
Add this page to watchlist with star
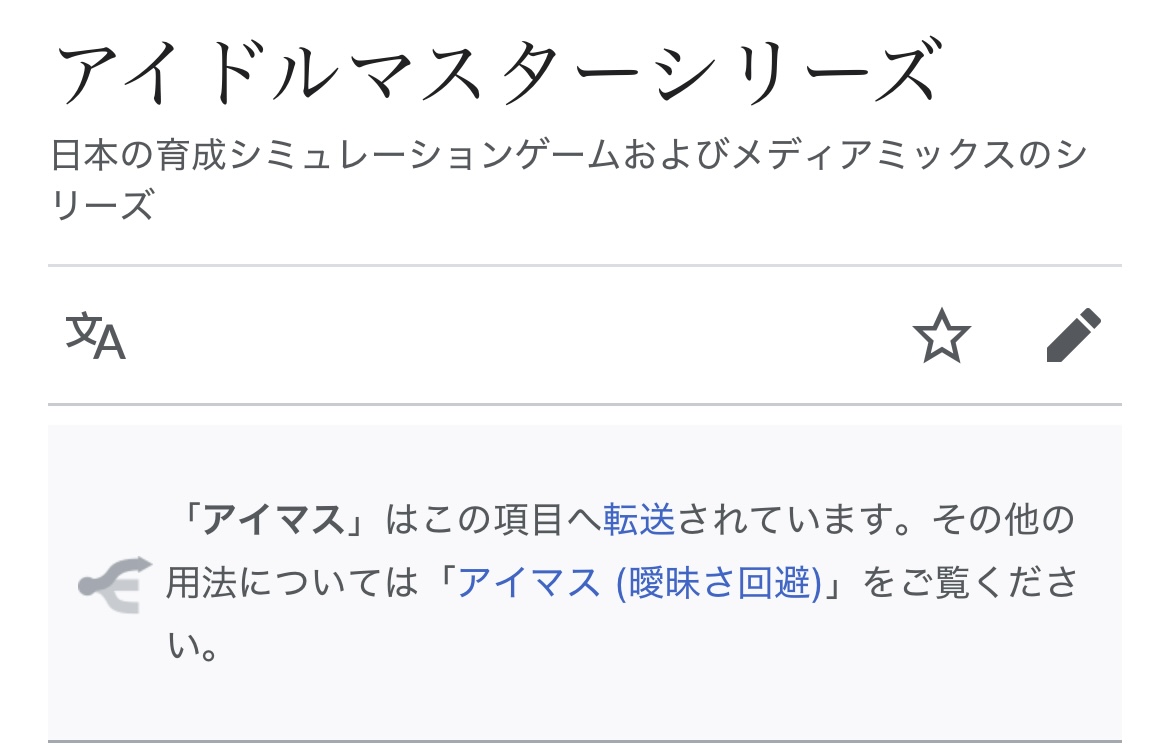click(942, 337)
